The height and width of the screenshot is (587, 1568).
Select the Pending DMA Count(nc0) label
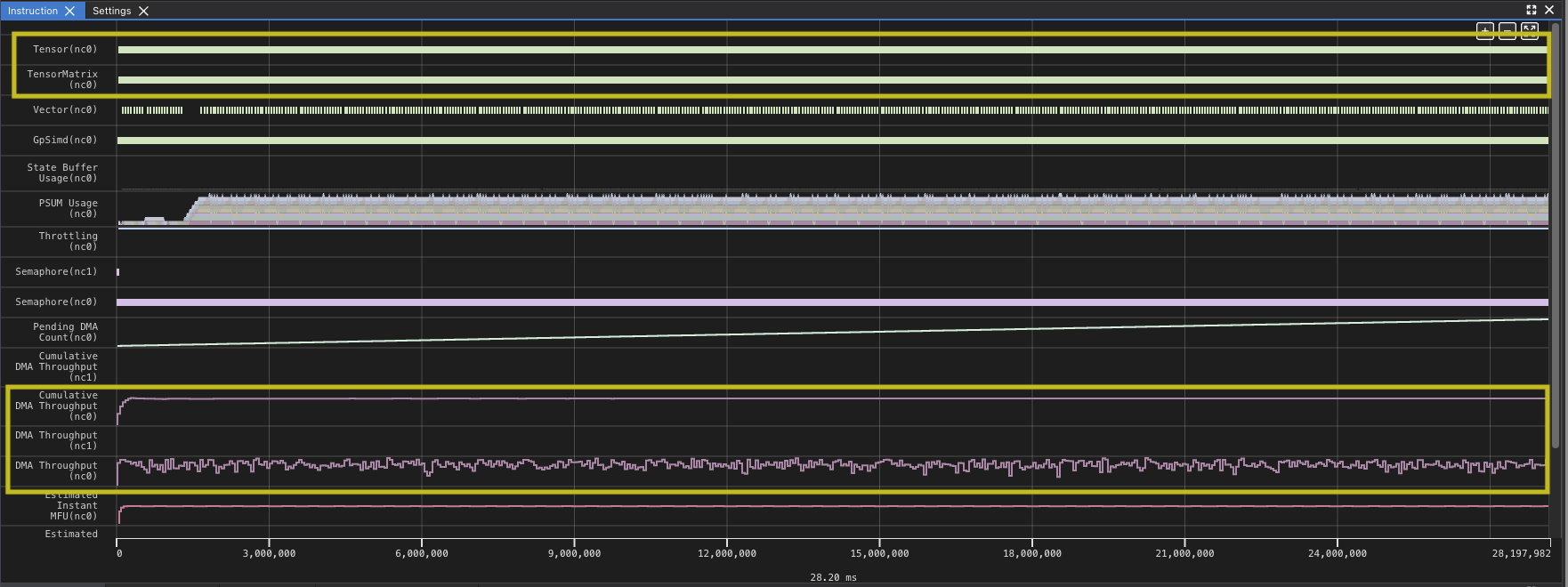click(x=65, y=332)
